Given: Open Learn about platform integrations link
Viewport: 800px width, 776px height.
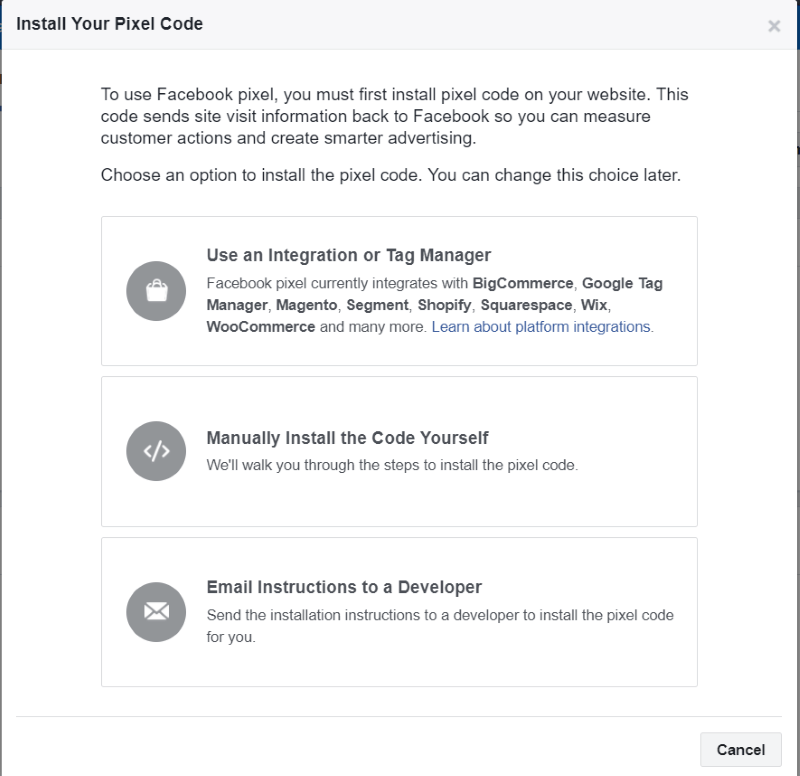Looking at the screenshot, I should pyautogui.click(x=541, y=327).
